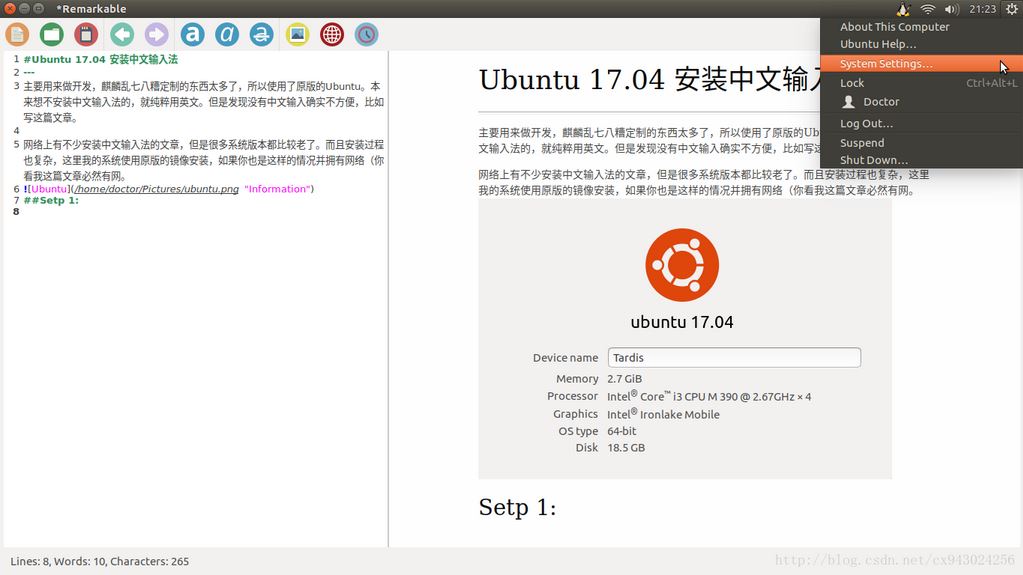1023x575 pixels.
Task: Save the document with the red disk icon
Action: 86,35
